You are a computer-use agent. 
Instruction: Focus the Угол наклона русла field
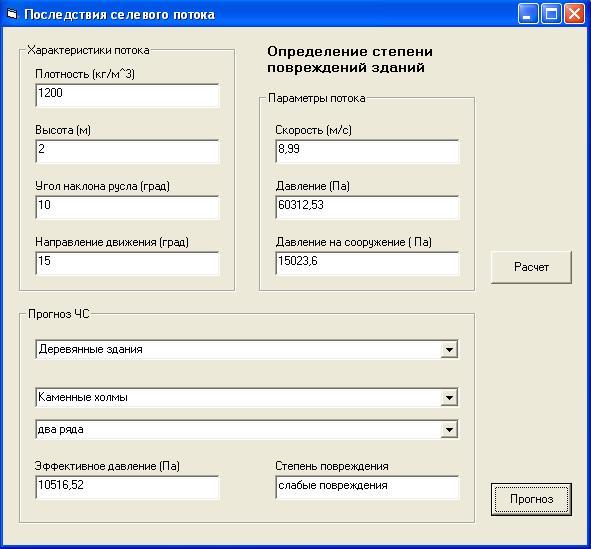[127, 207]
